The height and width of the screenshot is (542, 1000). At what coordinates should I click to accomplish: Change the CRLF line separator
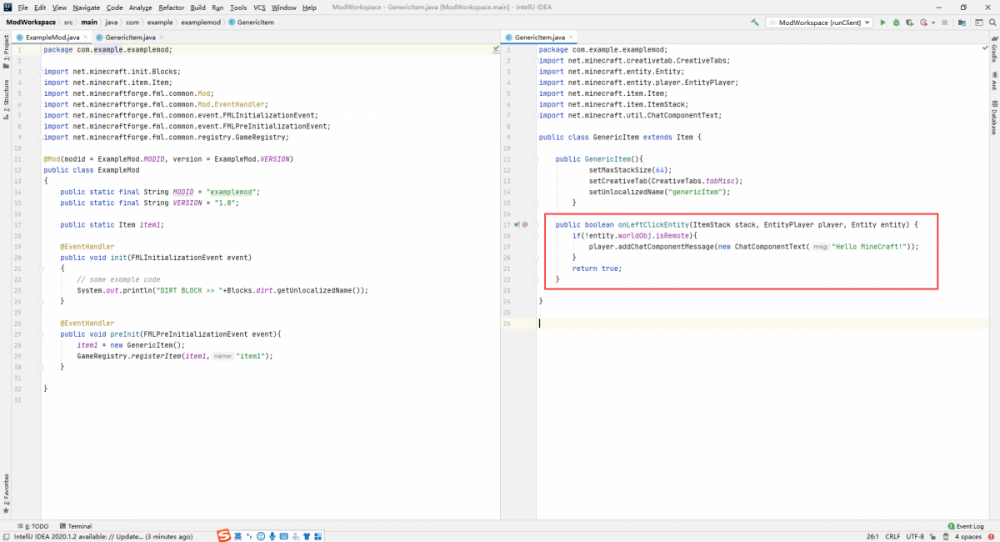[x=893, y=537]
